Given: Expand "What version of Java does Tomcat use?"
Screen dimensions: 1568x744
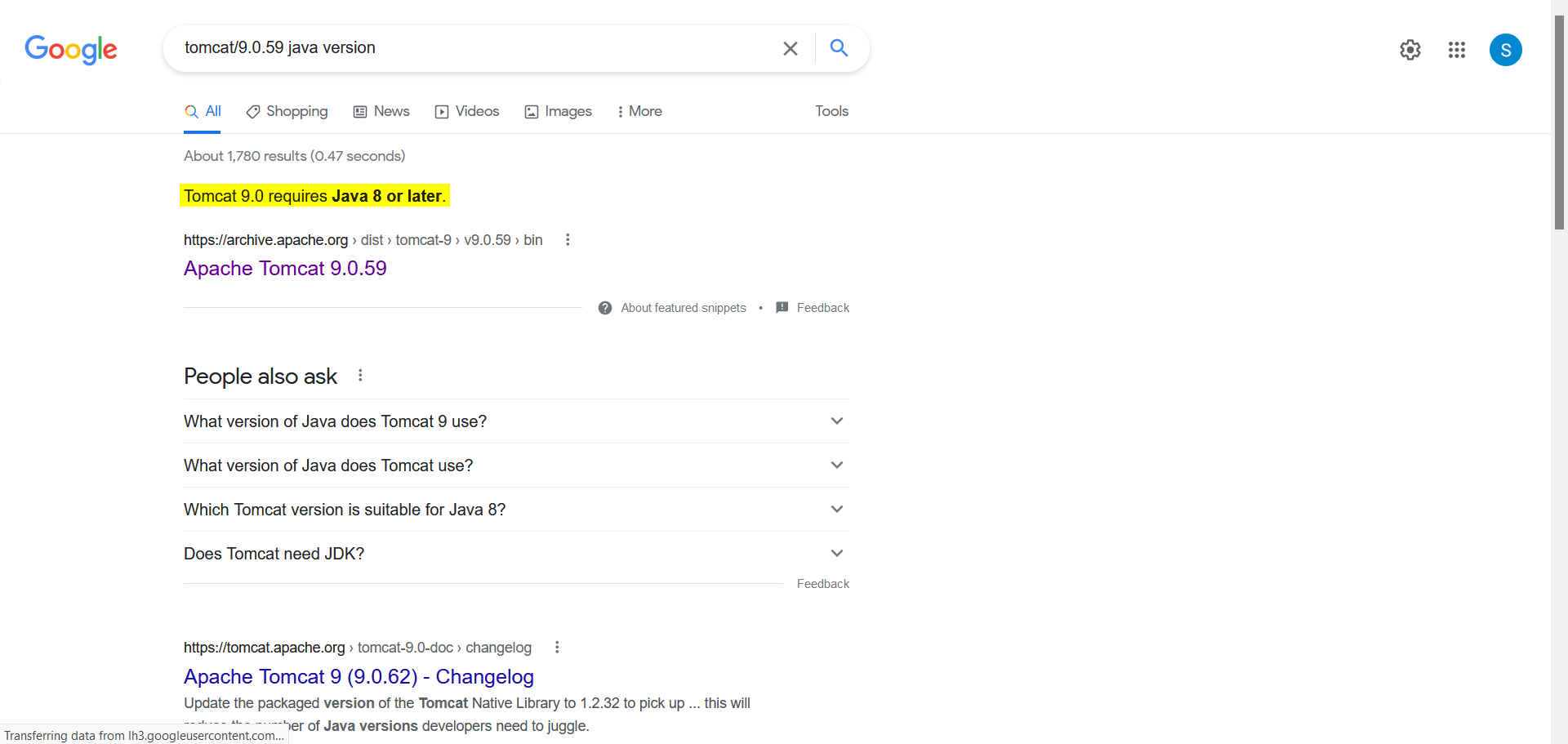Looking at the screenshot, I should (x=836, y=466).
